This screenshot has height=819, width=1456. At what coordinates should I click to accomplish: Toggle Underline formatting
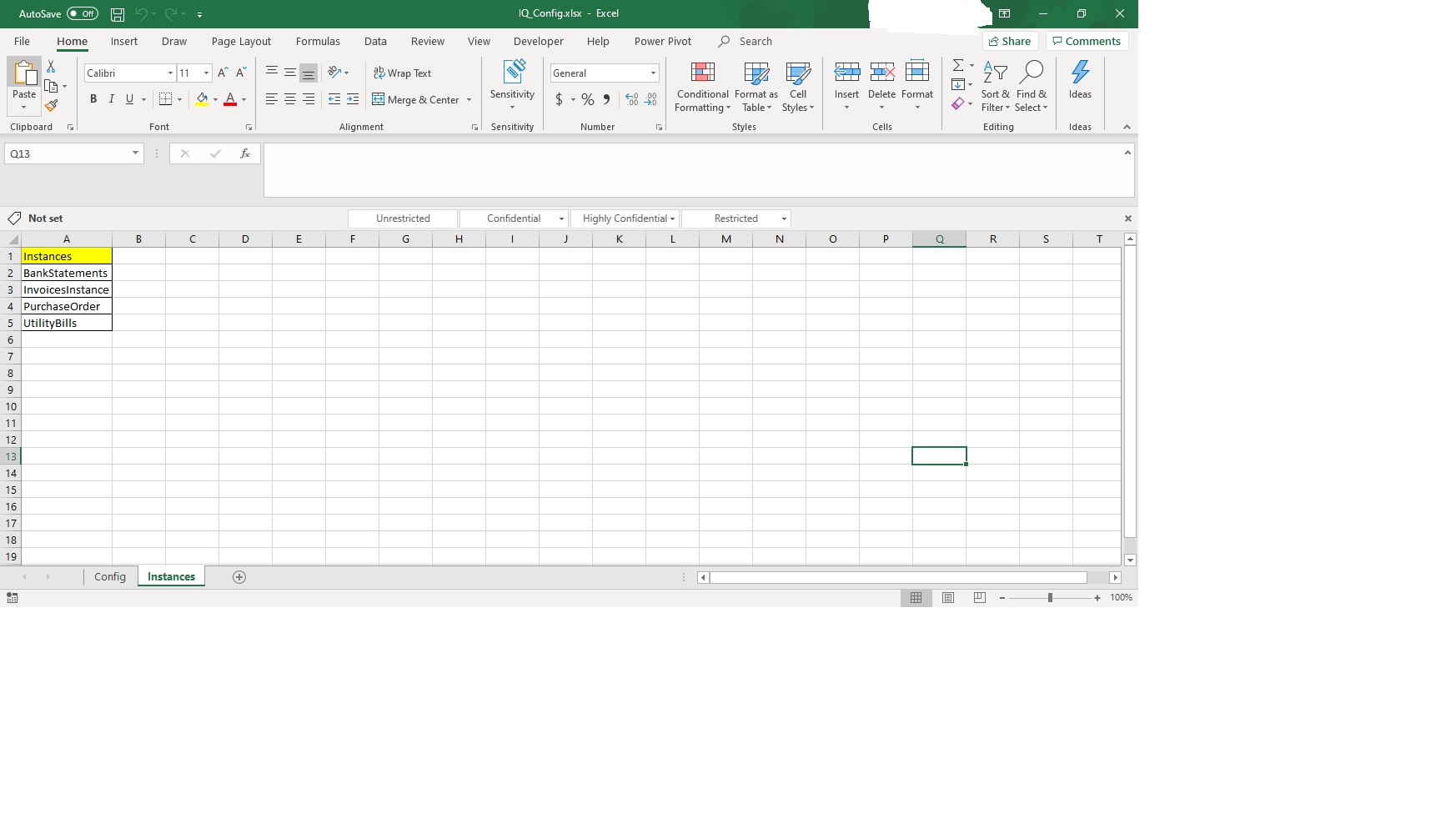coord(129,99)
